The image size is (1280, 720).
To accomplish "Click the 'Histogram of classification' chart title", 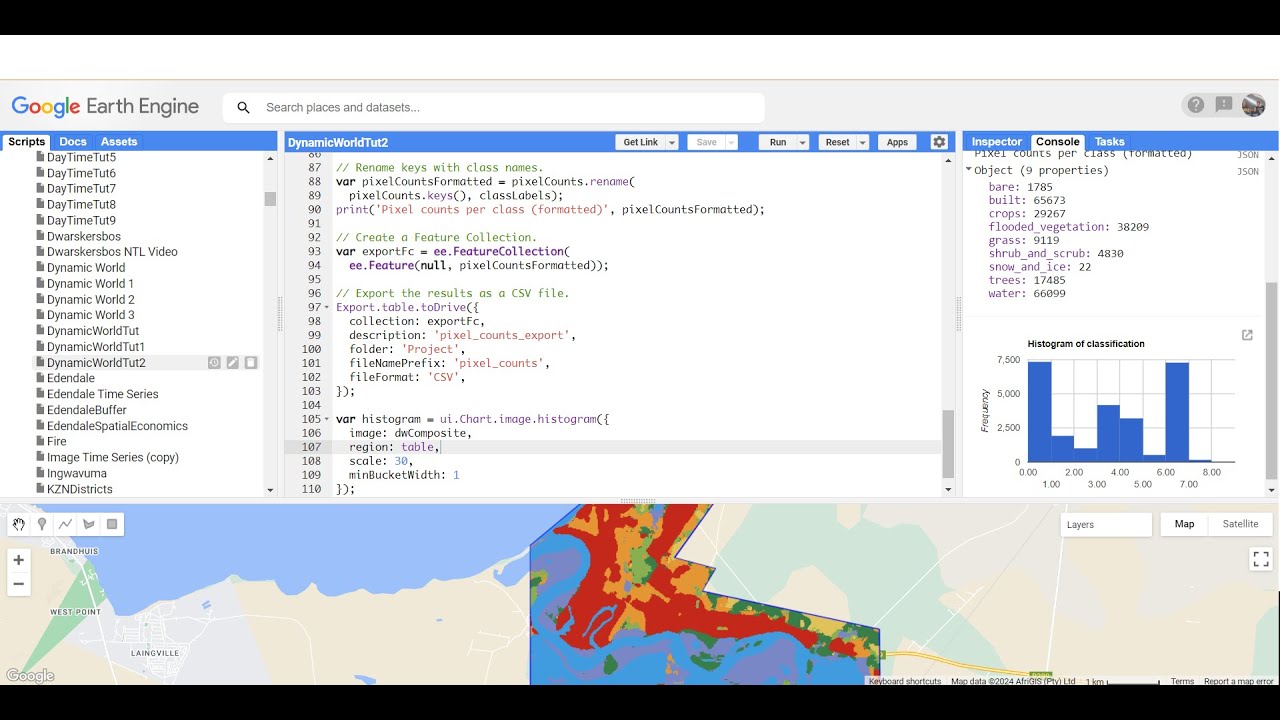I will [x=1085, y=344].
